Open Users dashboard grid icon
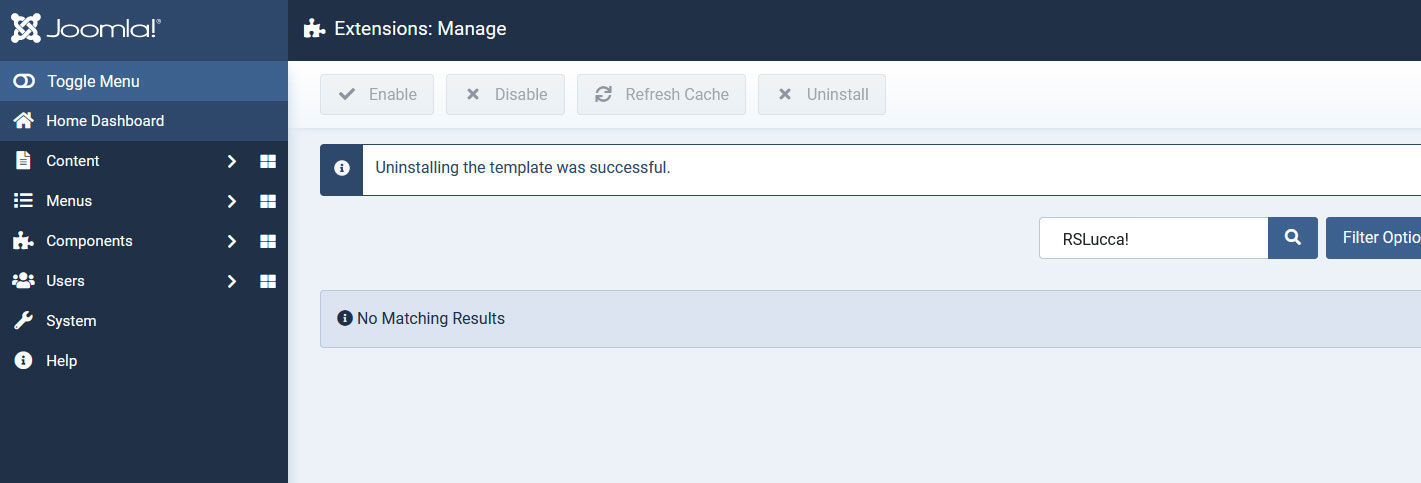The width and height of the screenshot is (1421, 483). pyautogui.click(x=268, y=281)
